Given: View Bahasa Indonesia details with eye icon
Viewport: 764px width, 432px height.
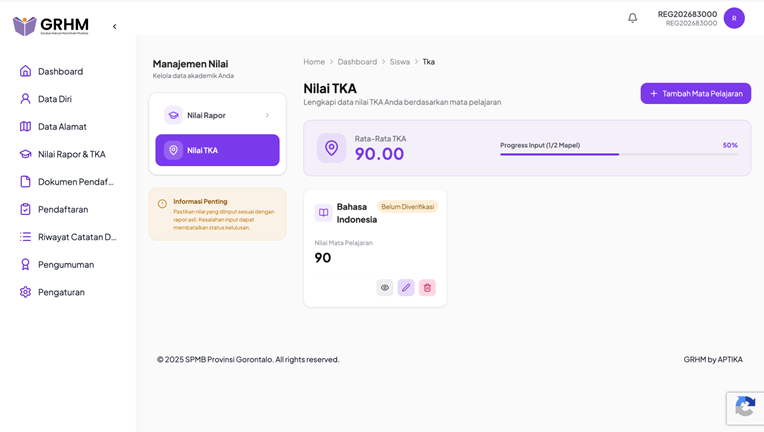Looking at the screenshot, I should click(x=384, y=288).
